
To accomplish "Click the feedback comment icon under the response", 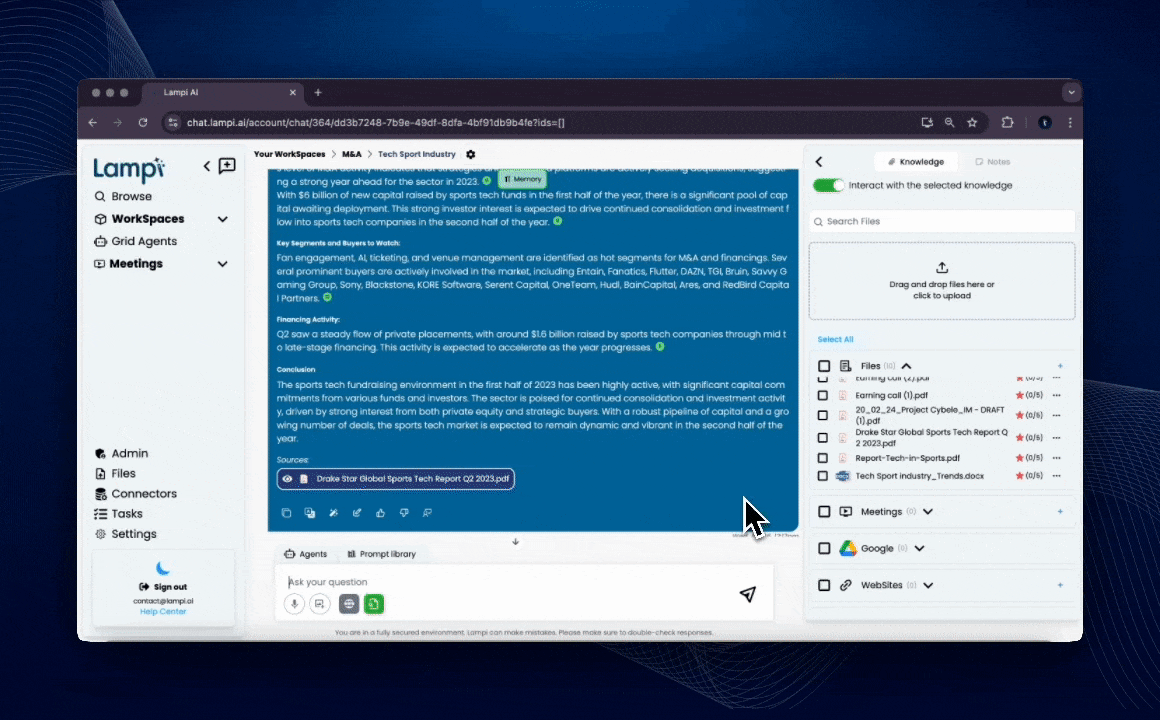I will 428,513.
